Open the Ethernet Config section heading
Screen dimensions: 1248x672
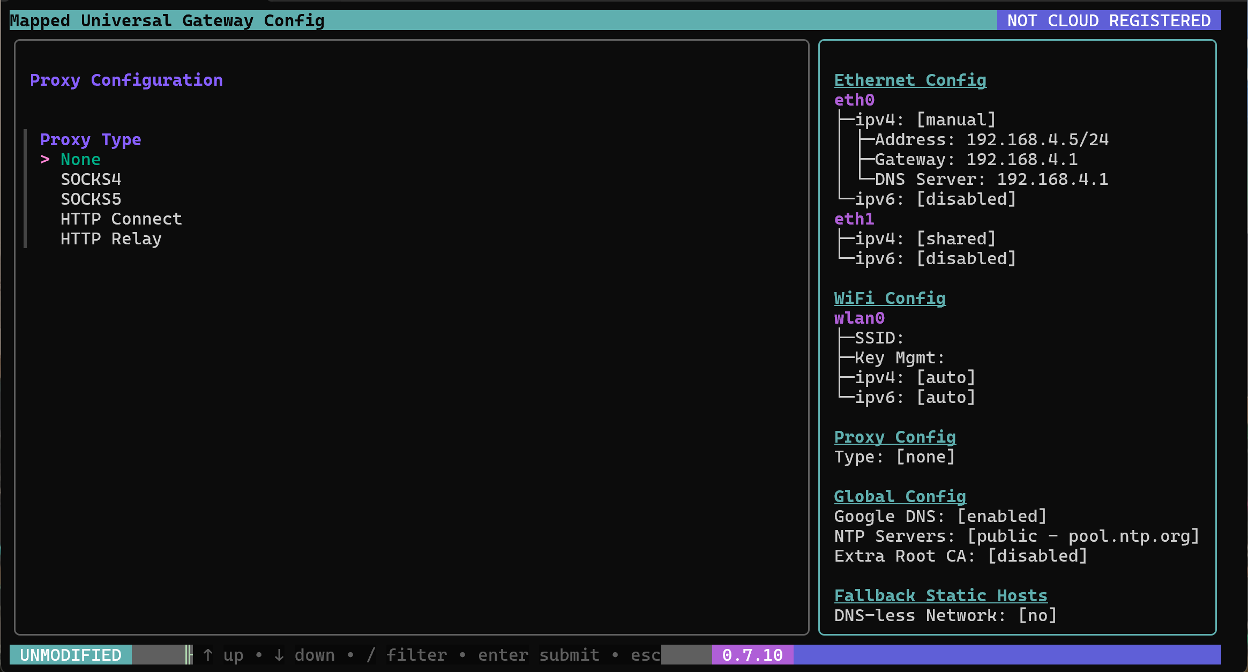pyautogui.click(x=910, y=80)
